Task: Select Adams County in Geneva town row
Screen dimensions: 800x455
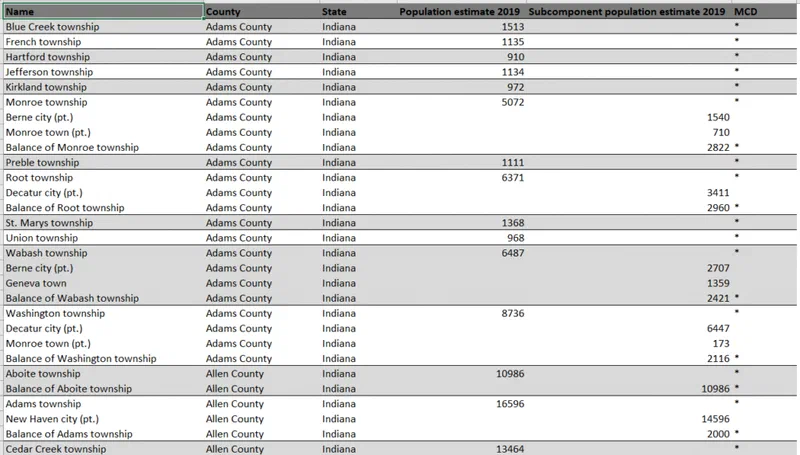Action: click(x=239, y=283)
